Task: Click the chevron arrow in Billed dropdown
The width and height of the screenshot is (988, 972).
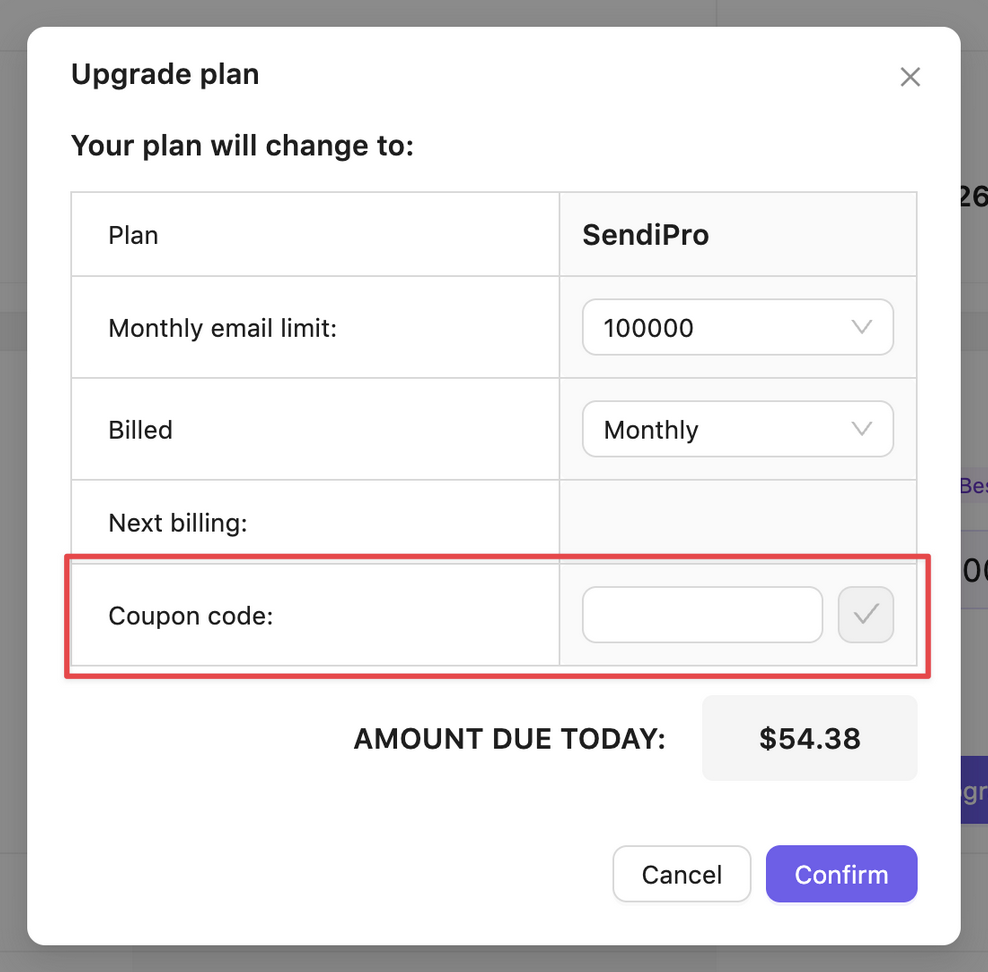Action: pos(861,429)
